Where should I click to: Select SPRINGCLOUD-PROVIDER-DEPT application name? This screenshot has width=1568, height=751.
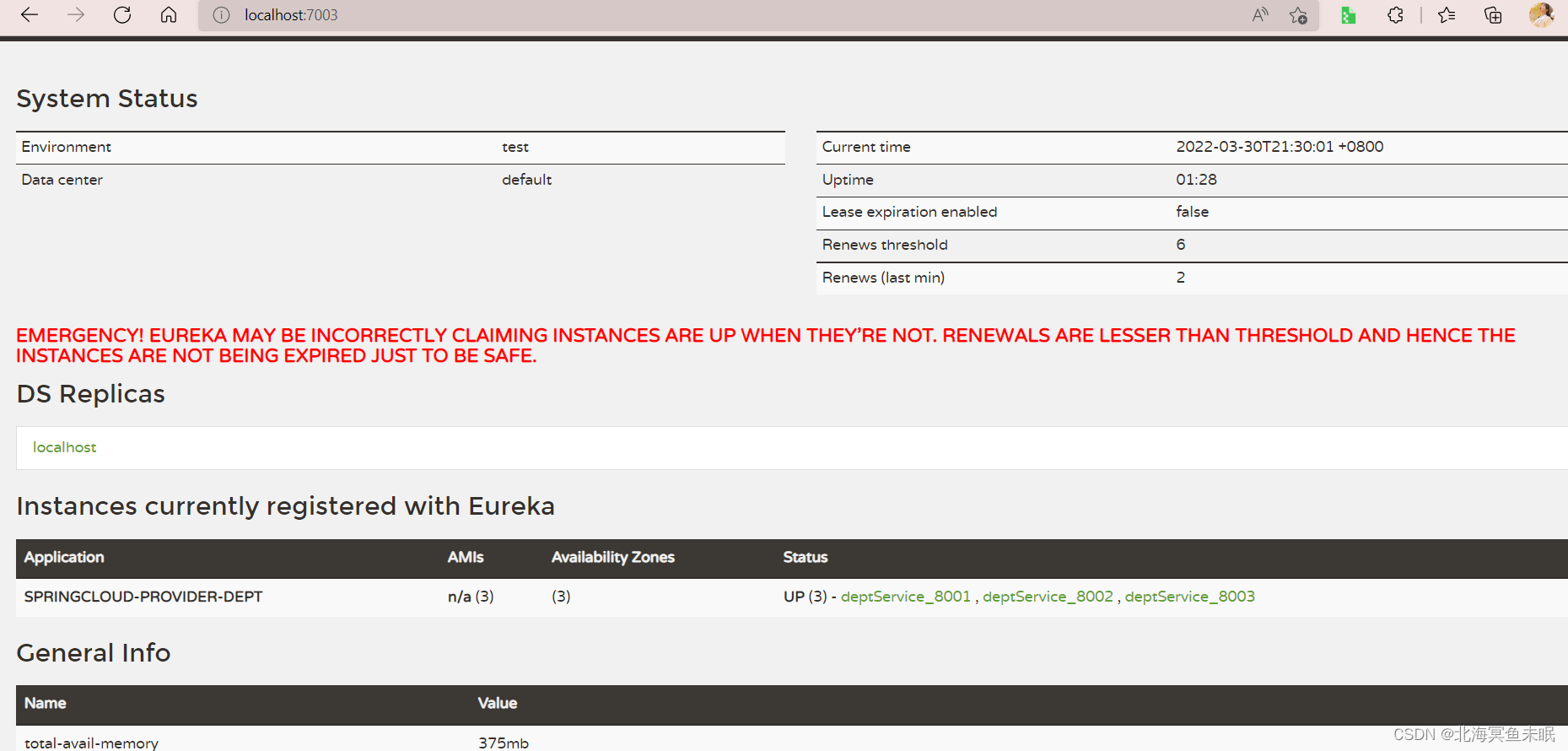143,597
